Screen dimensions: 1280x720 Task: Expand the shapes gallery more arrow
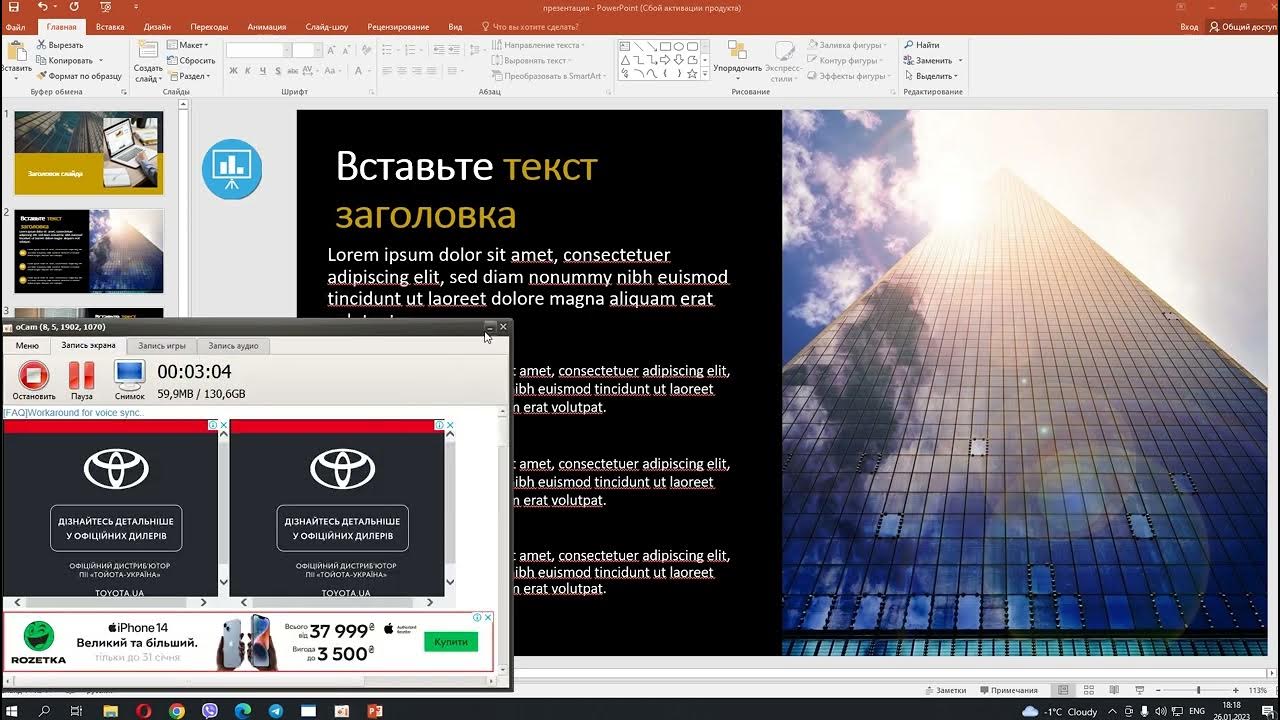pyautogui.click(x=705, y=76)
